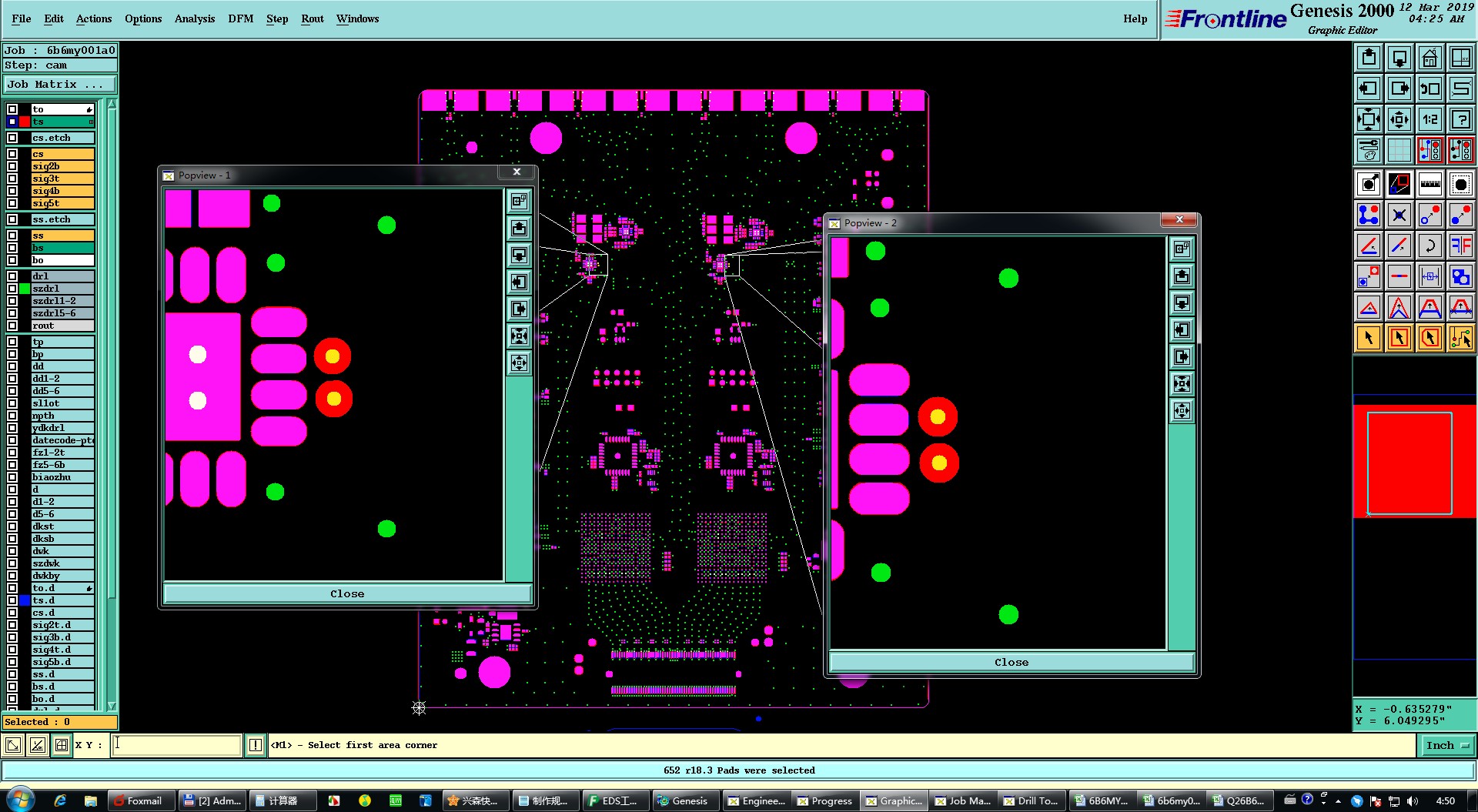The height and width of the screenshot is (812, 1478).
Task: Open the Job Matrix ... menu button
Action: pos(60,85)
